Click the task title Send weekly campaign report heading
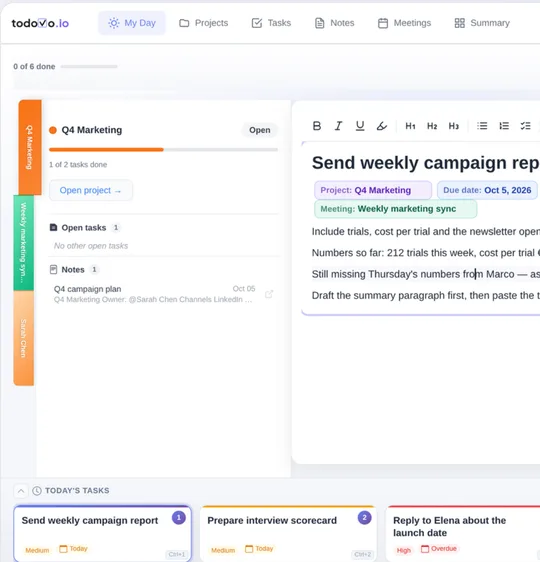Image resolution: width=540 pixels, height=562 pixels. (426, 163)
